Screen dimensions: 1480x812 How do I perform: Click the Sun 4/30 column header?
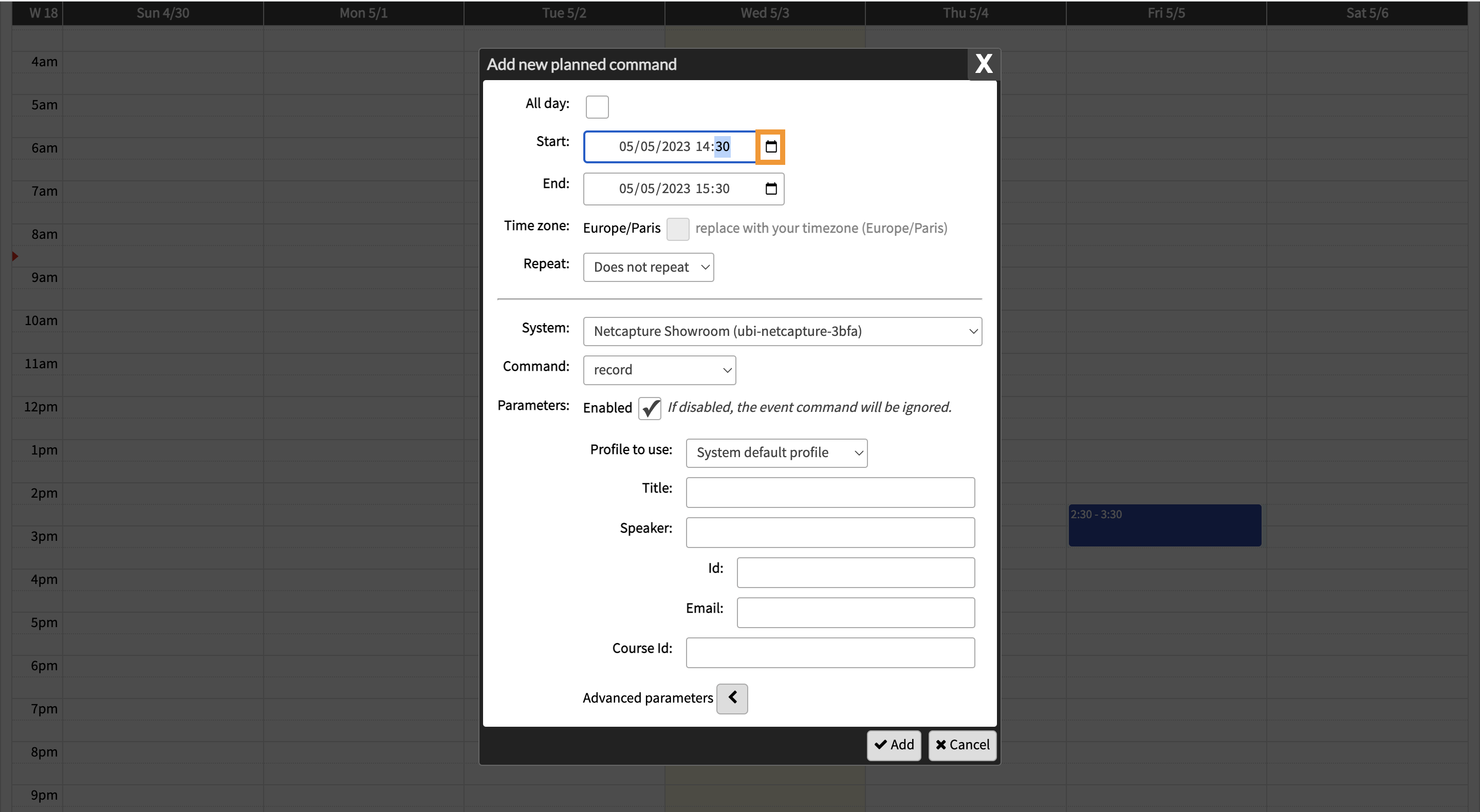pos(162,13)
